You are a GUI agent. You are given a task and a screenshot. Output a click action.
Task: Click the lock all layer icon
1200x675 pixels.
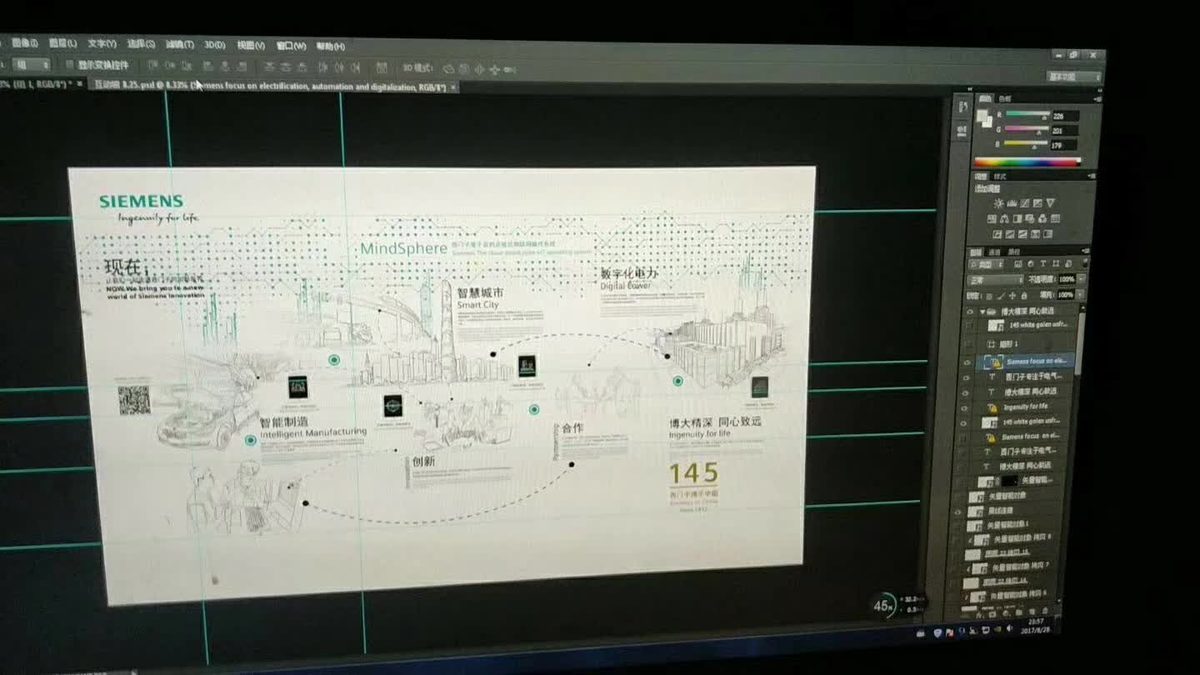[1024, 295]
